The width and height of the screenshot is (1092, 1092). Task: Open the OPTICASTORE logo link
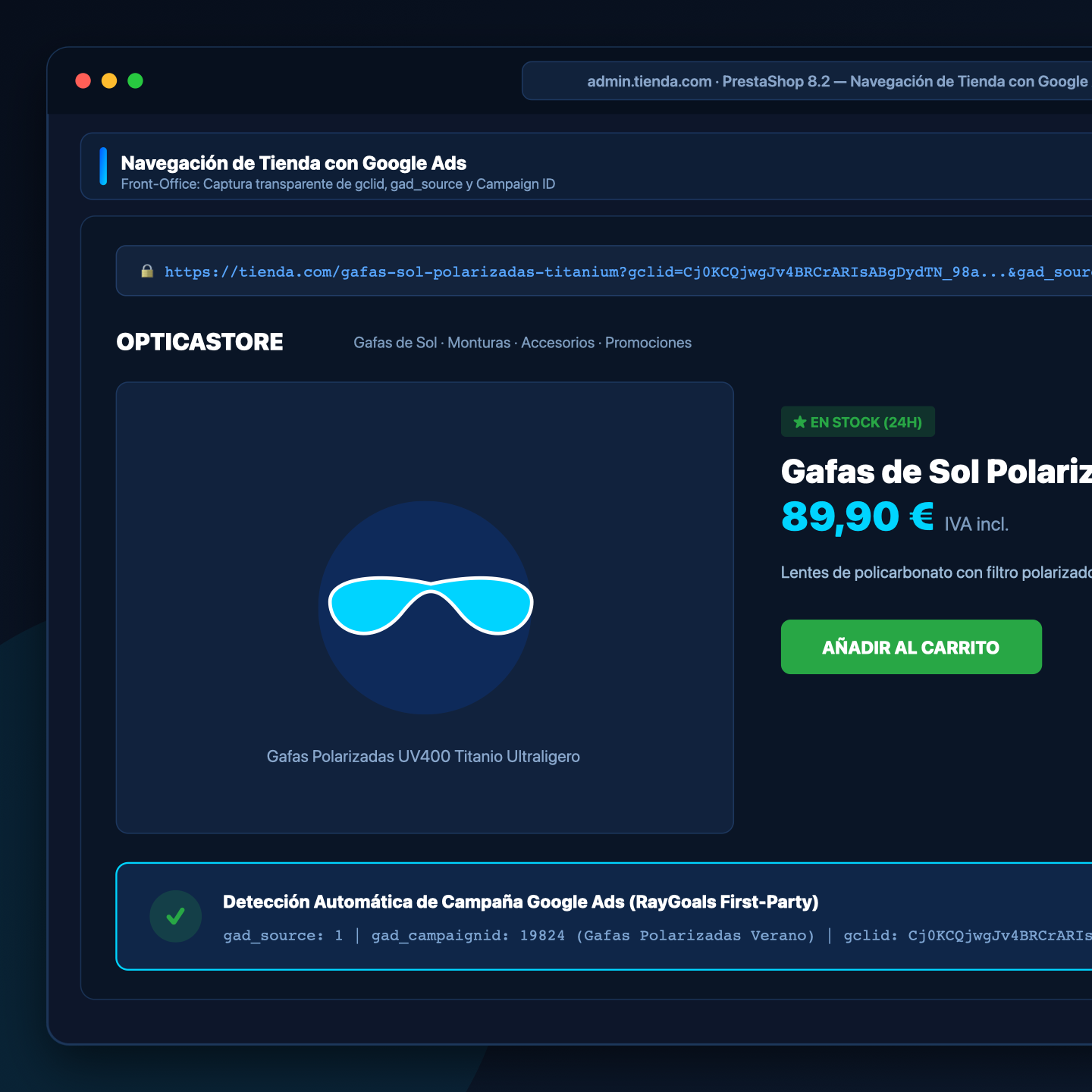(200, 342)
